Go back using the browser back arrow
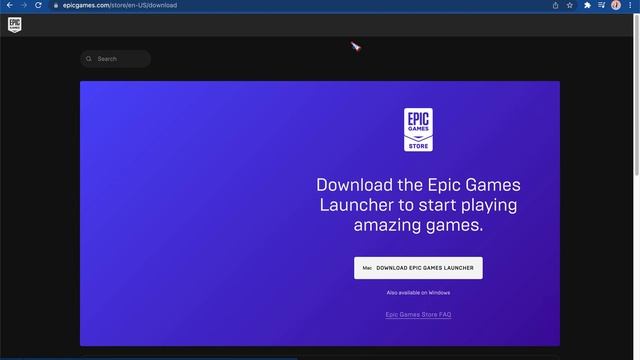Viewport: 640px width, 360px height. tap(9, 5)
